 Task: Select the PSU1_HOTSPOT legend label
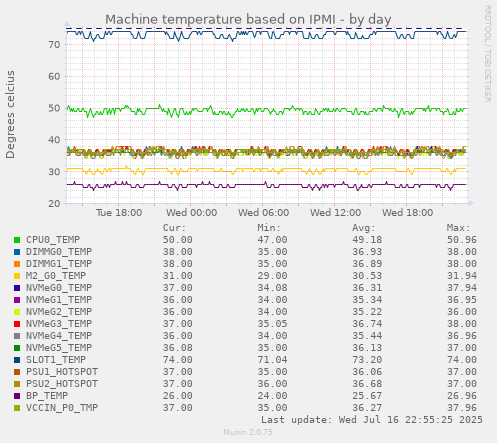[62, 372]
